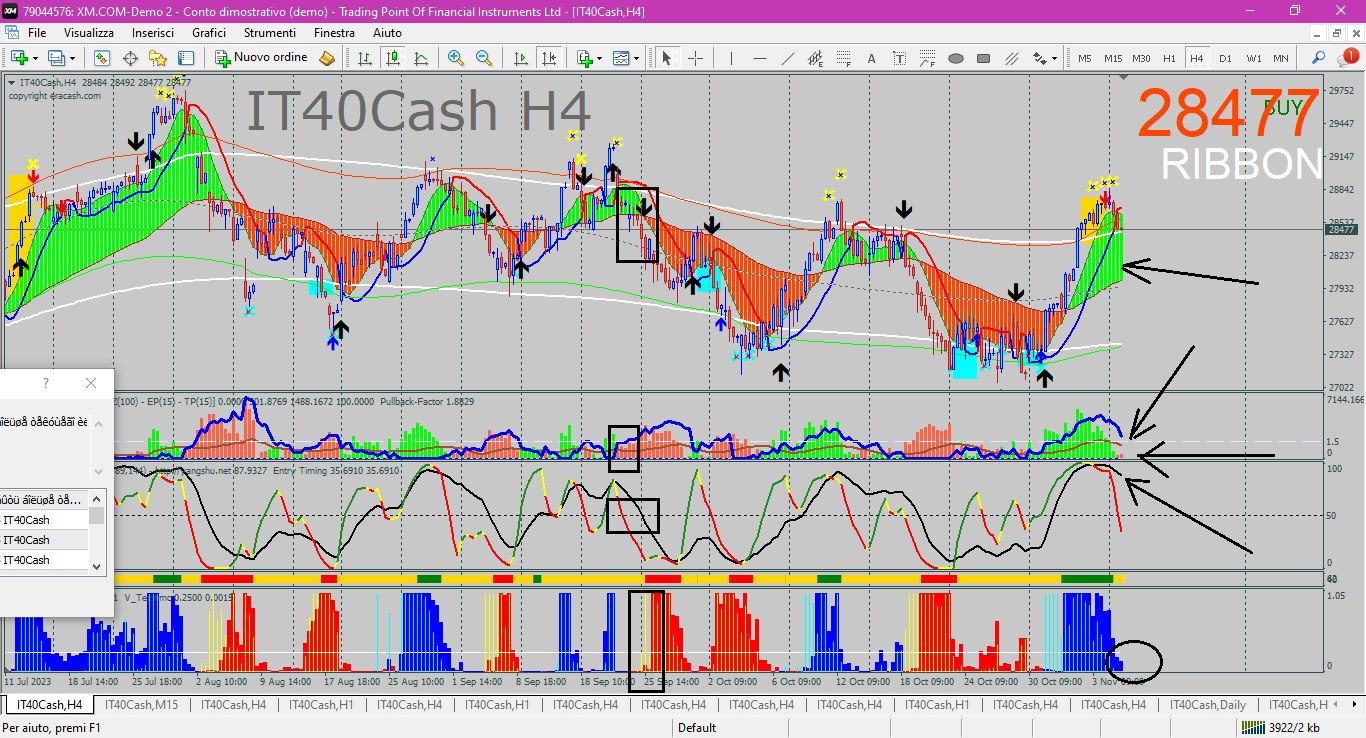The width and height of the screenshot is (1366, 738).
Task: Expand the arrows tool dropdown arrow
Action: pos(1054,58)
